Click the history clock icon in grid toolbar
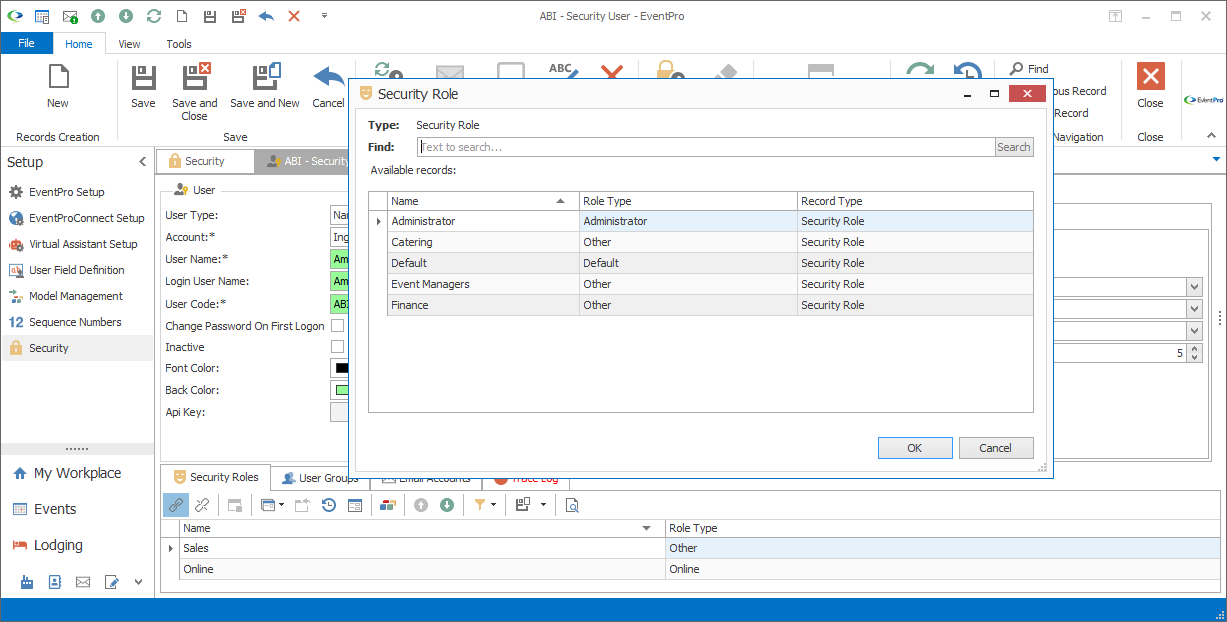Image resolution: width=1227 pixels, height=622 pixels. tap(329, 505)
